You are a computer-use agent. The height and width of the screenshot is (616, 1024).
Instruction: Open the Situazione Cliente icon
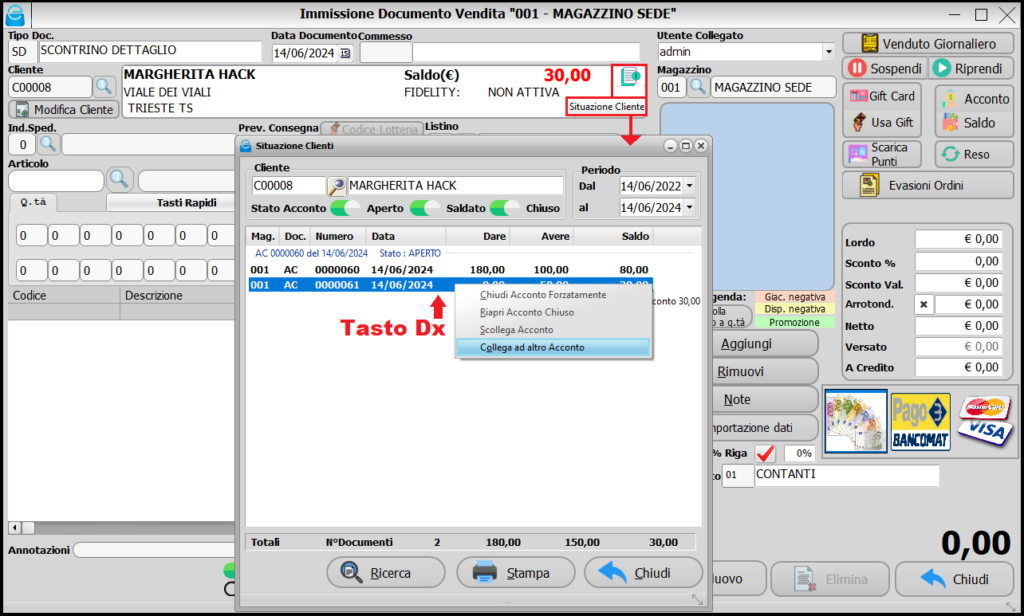pyautogui.click(x=630, y=78)
